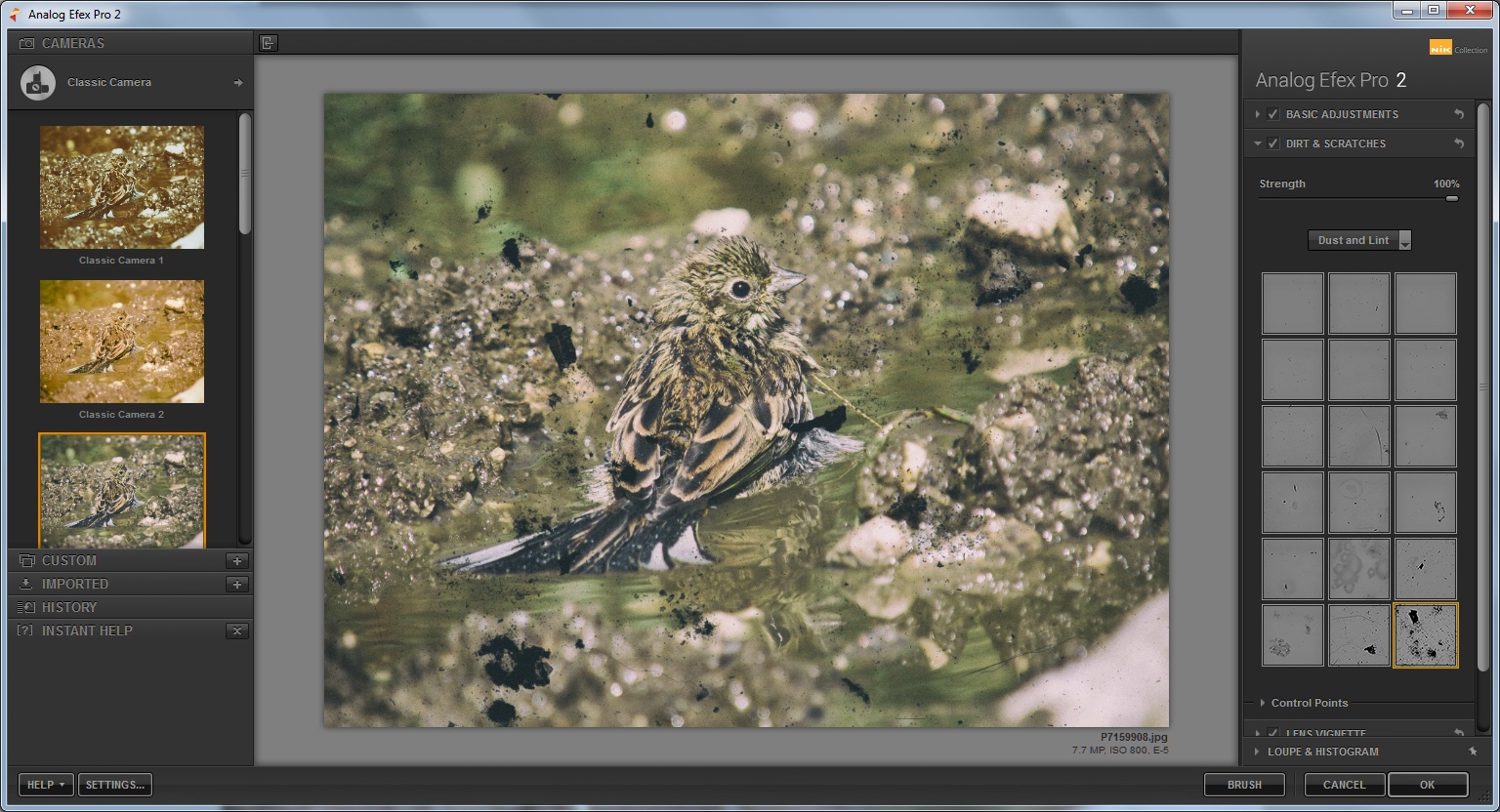Enable or disable Basic Adjustments checkbox
The height and width of the screenshot is (812, 1500).
point(1273,114)
